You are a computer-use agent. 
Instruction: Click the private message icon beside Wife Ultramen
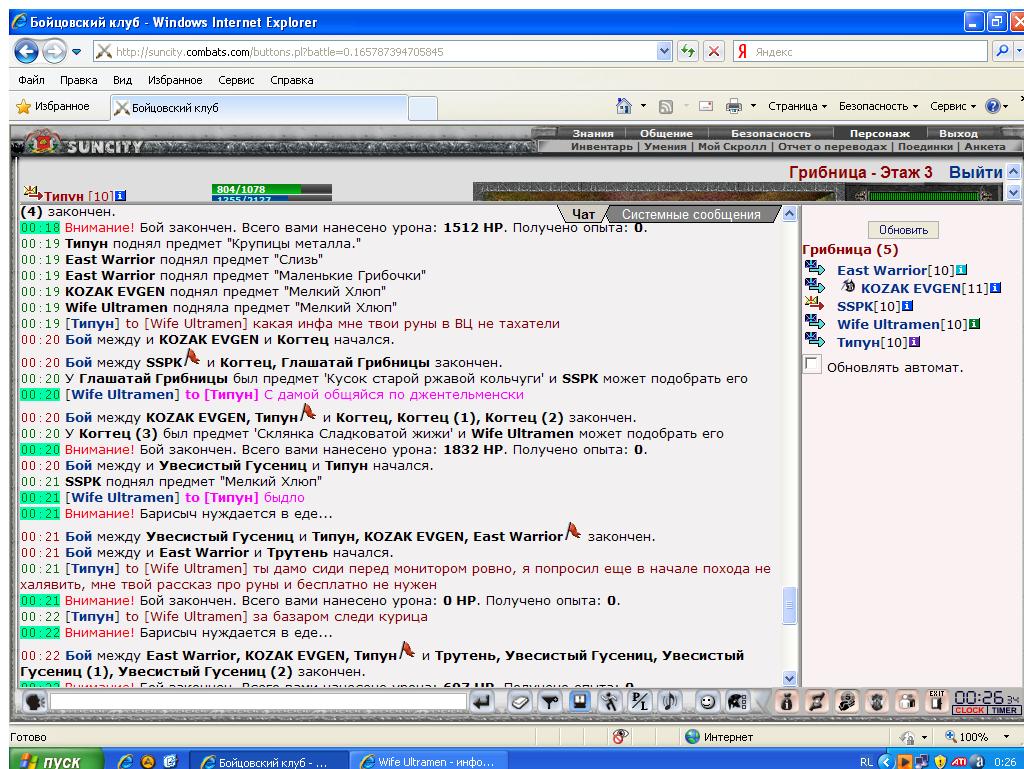[814, 321]
